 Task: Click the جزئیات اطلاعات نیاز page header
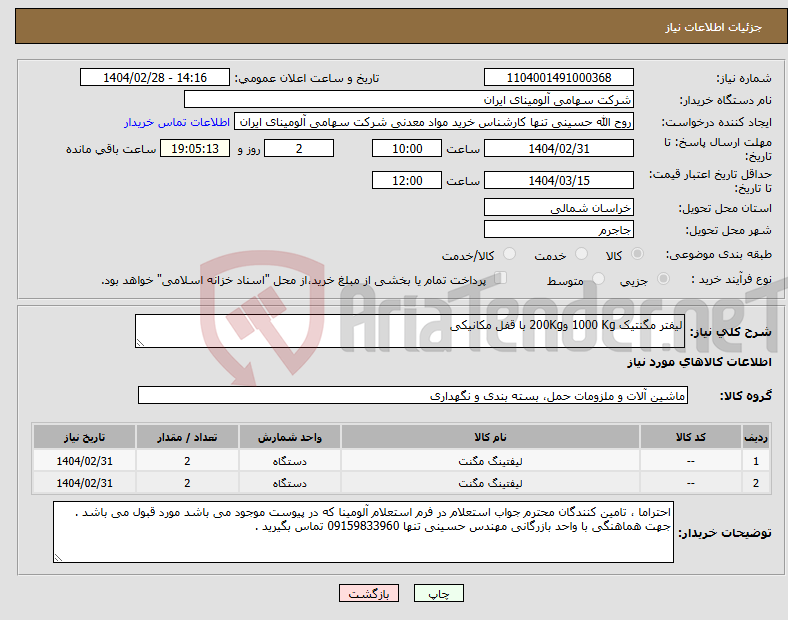point(714,27)
